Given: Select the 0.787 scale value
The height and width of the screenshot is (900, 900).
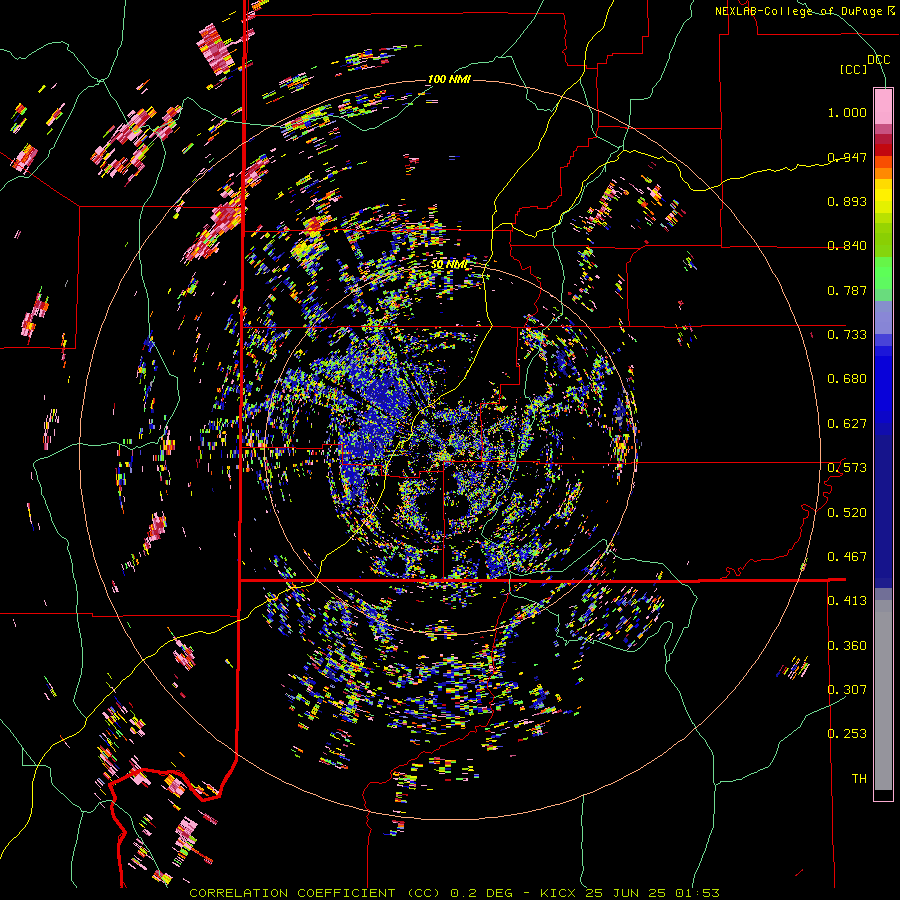Looking at the screenshot, I should pos(847,290).
